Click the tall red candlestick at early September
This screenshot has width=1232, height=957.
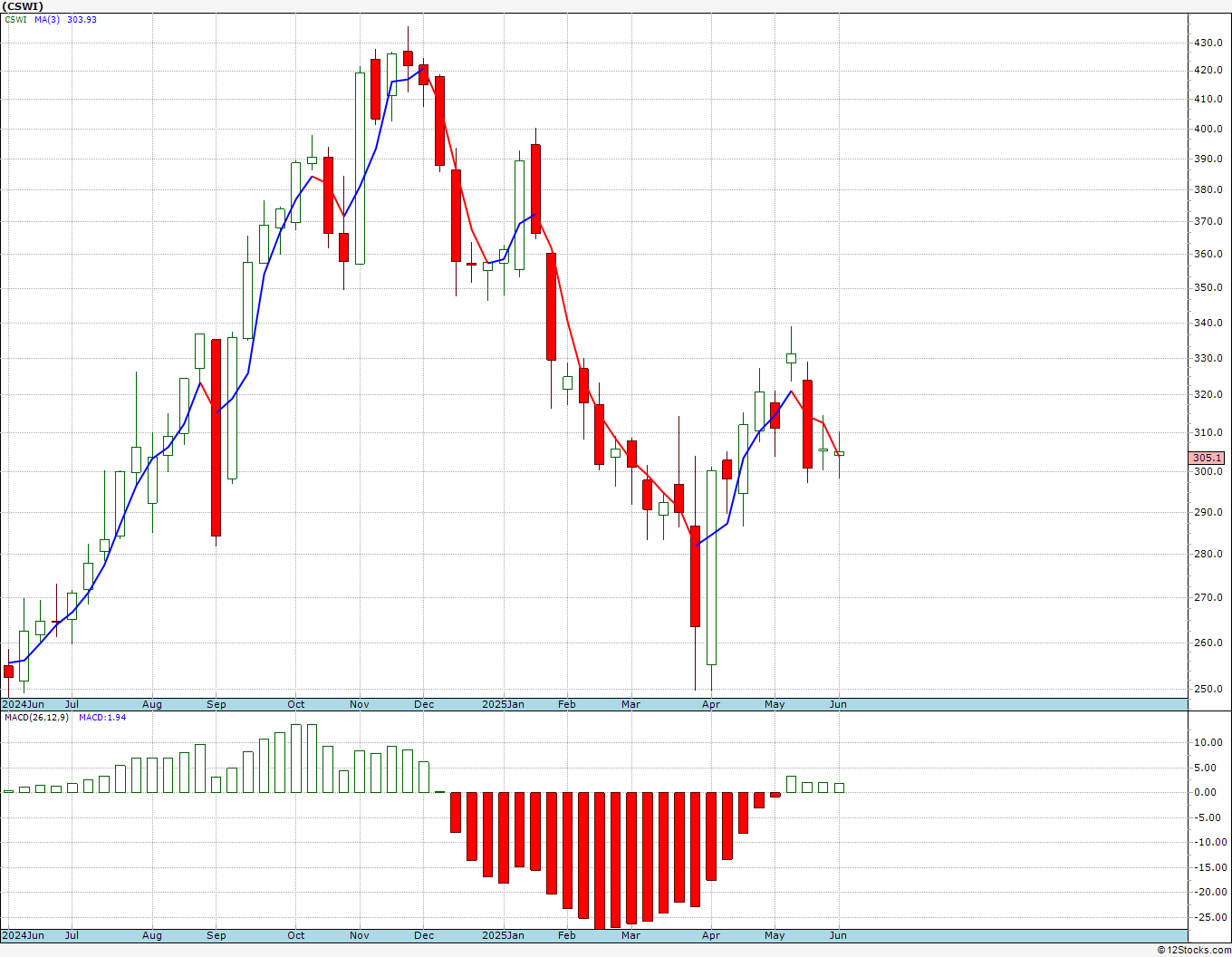point(216,438)
